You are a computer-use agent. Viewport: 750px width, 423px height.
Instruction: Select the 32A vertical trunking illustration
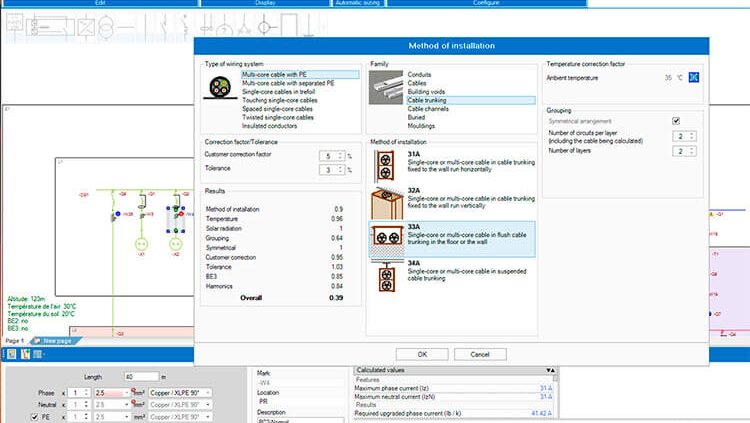(387, 203)
